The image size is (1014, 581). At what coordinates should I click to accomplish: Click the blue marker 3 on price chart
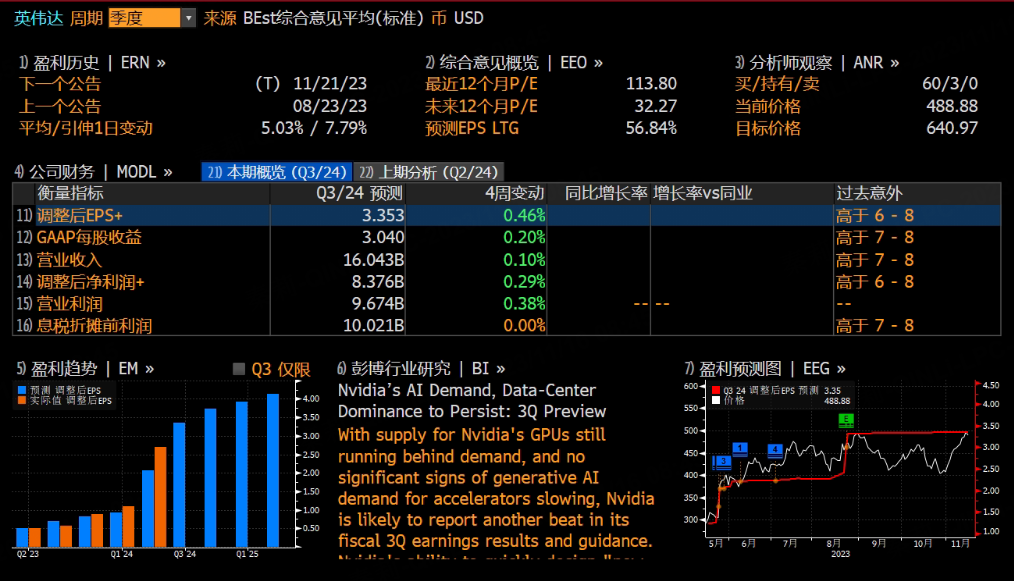723,461
